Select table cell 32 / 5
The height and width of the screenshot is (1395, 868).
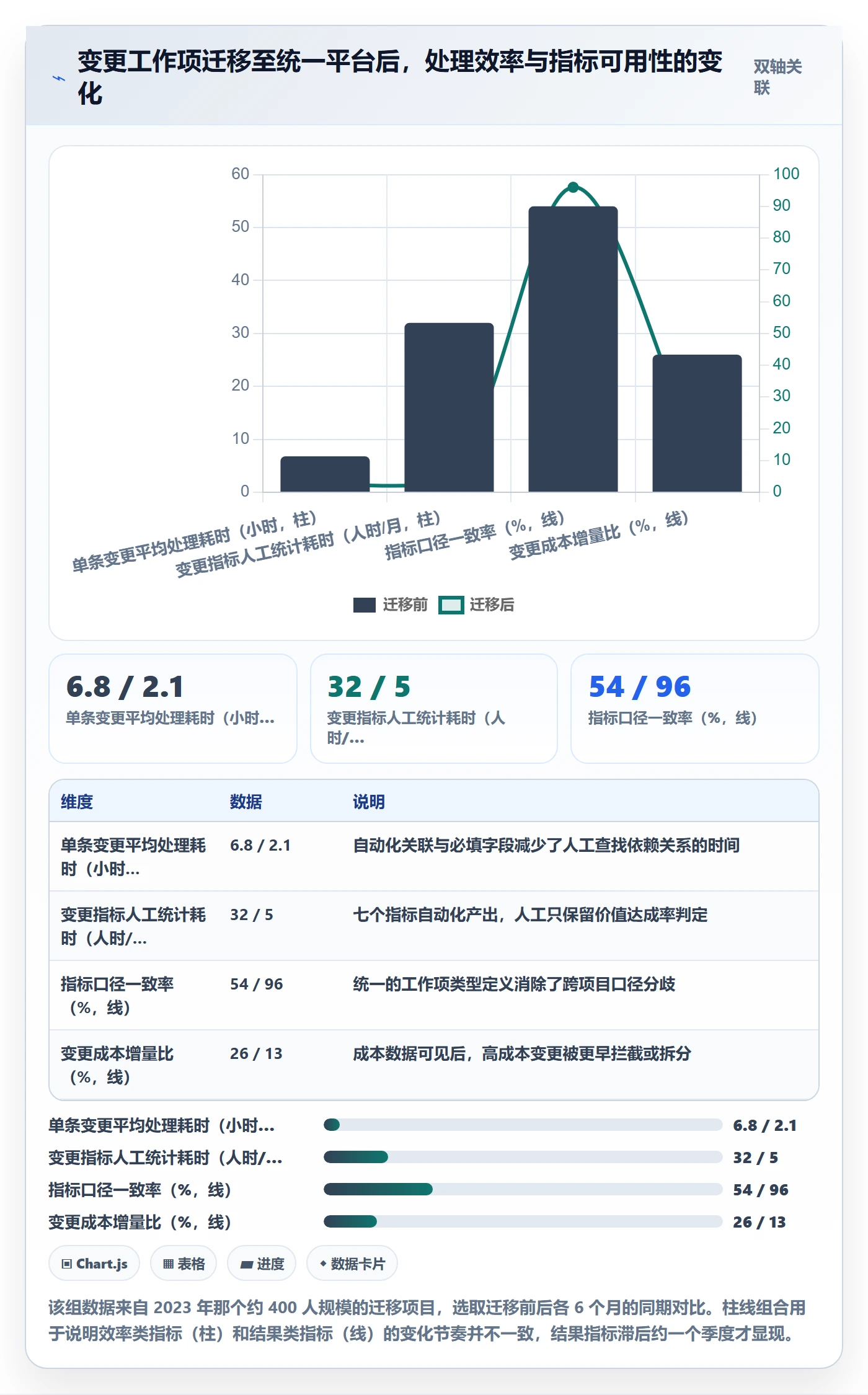coord(252,914)
